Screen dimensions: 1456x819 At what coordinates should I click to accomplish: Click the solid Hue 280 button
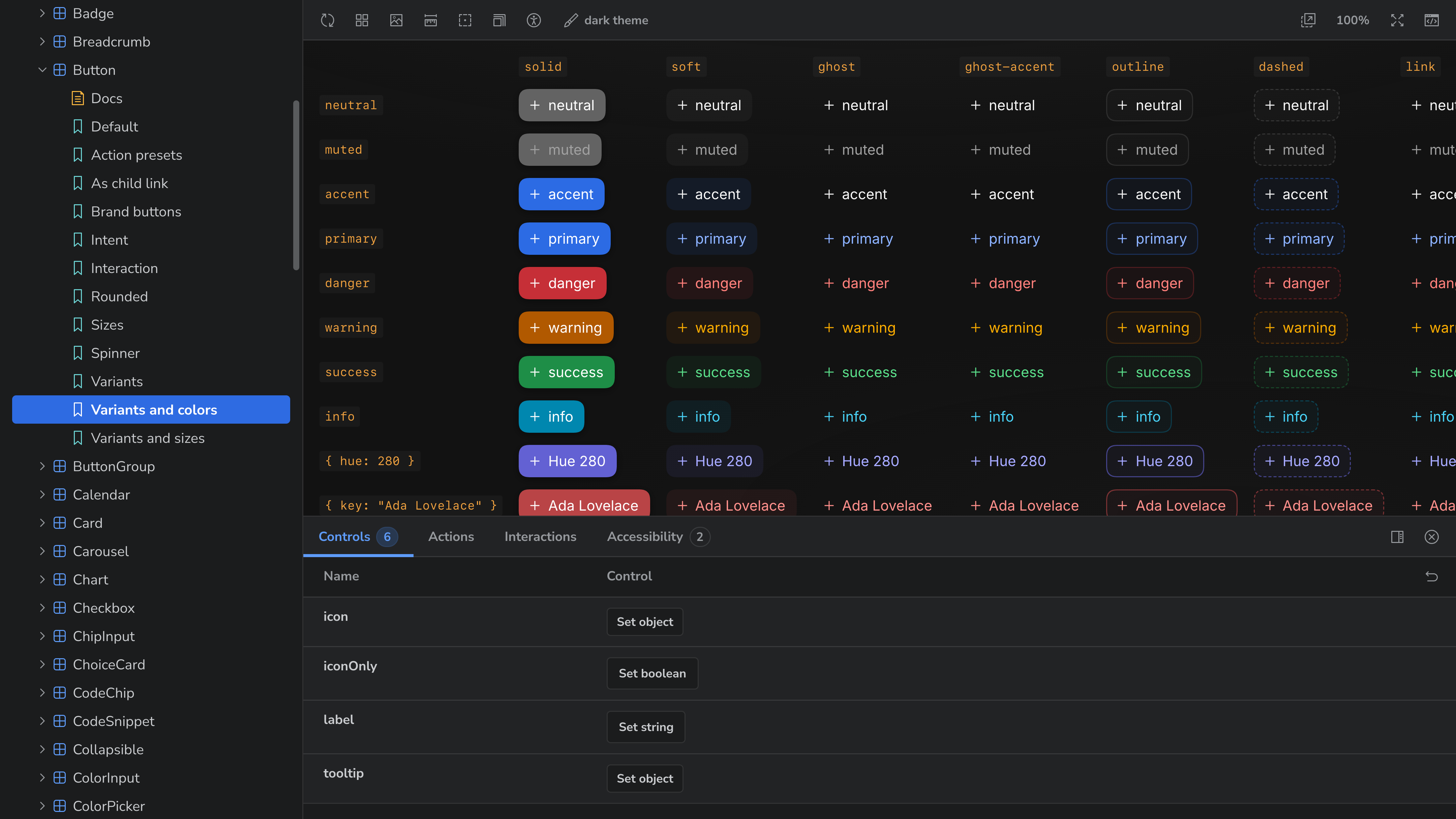[x=568, y=461]
